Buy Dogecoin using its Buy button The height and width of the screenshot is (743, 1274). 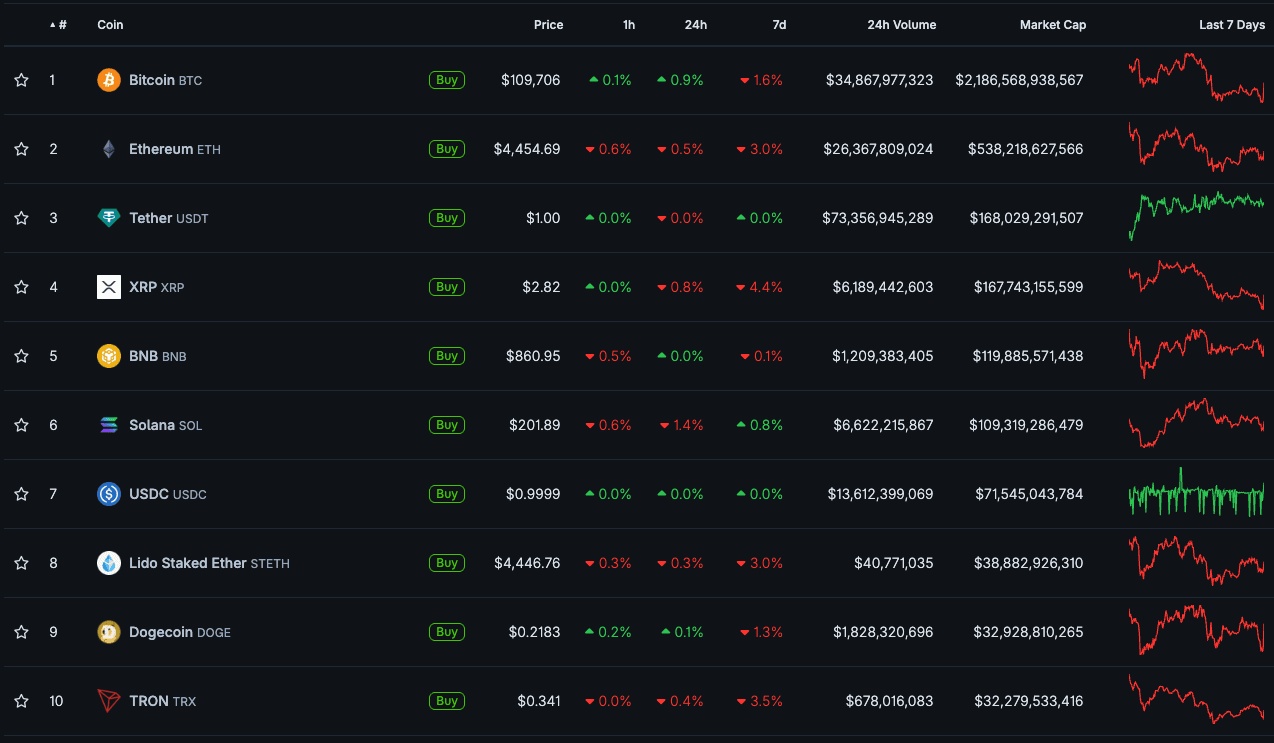[x=447, y=632]
